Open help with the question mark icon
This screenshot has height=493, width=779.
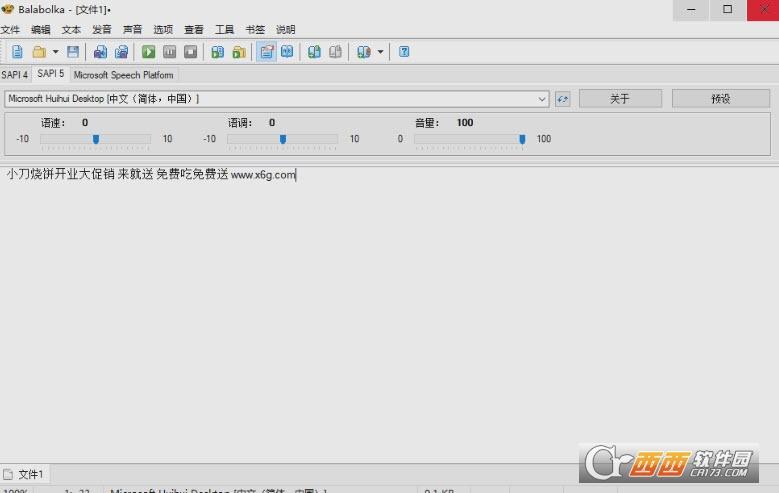pos(404,52)
